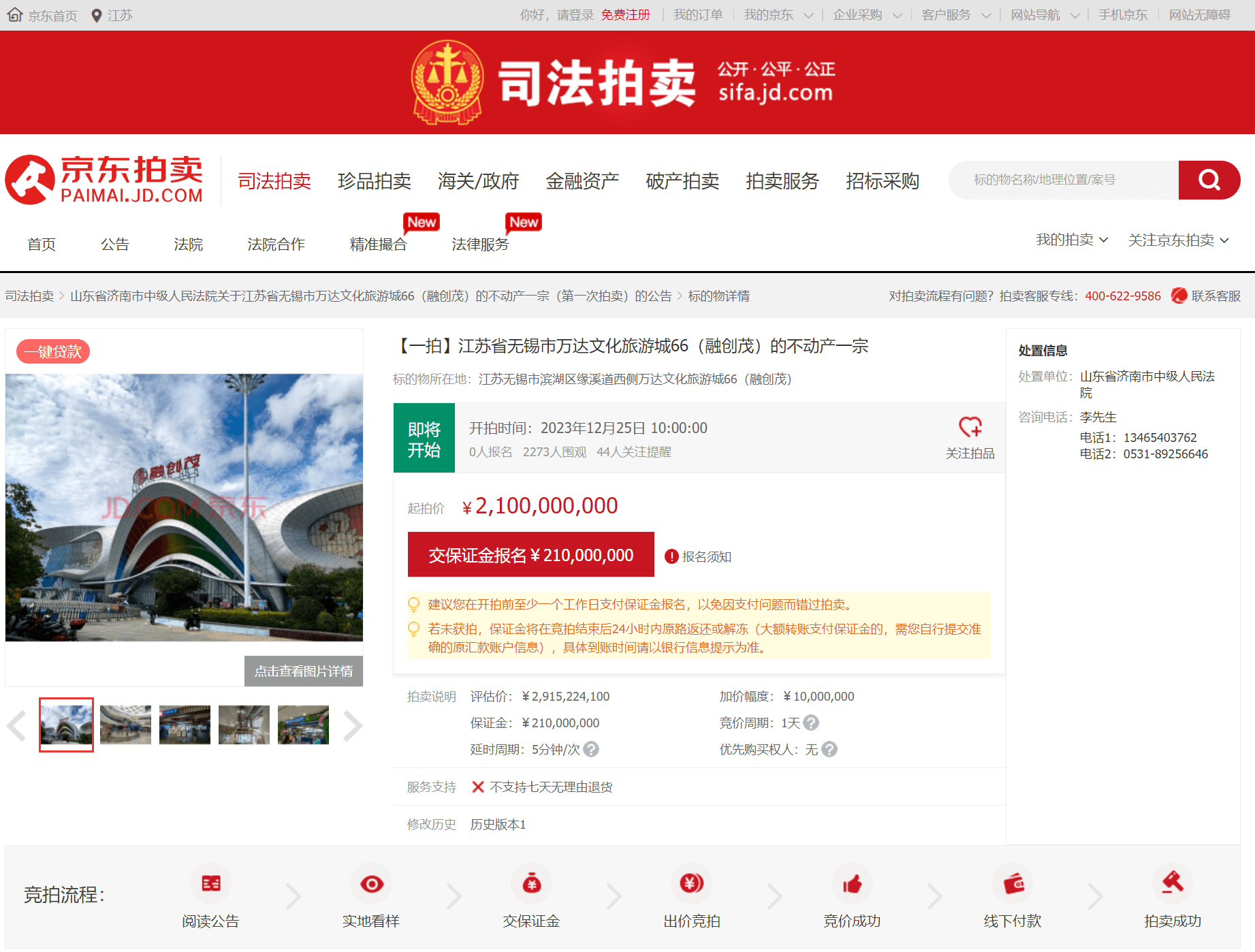This screenshot has height=952, width=1255.
Task: Show previous thumbnails with left arrow
Action: pyautogui.click(x=16, y=725)
